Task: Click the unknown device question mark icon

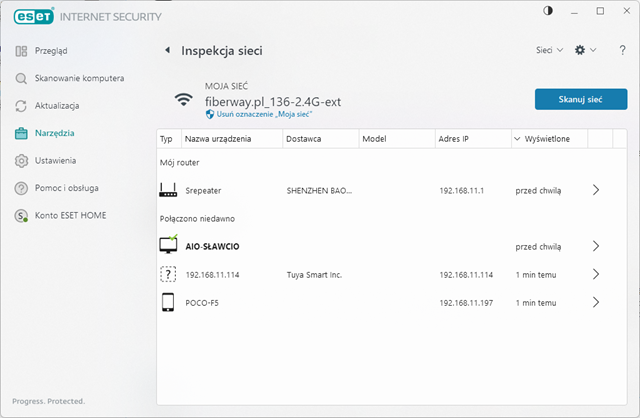Action: [168, 274]
